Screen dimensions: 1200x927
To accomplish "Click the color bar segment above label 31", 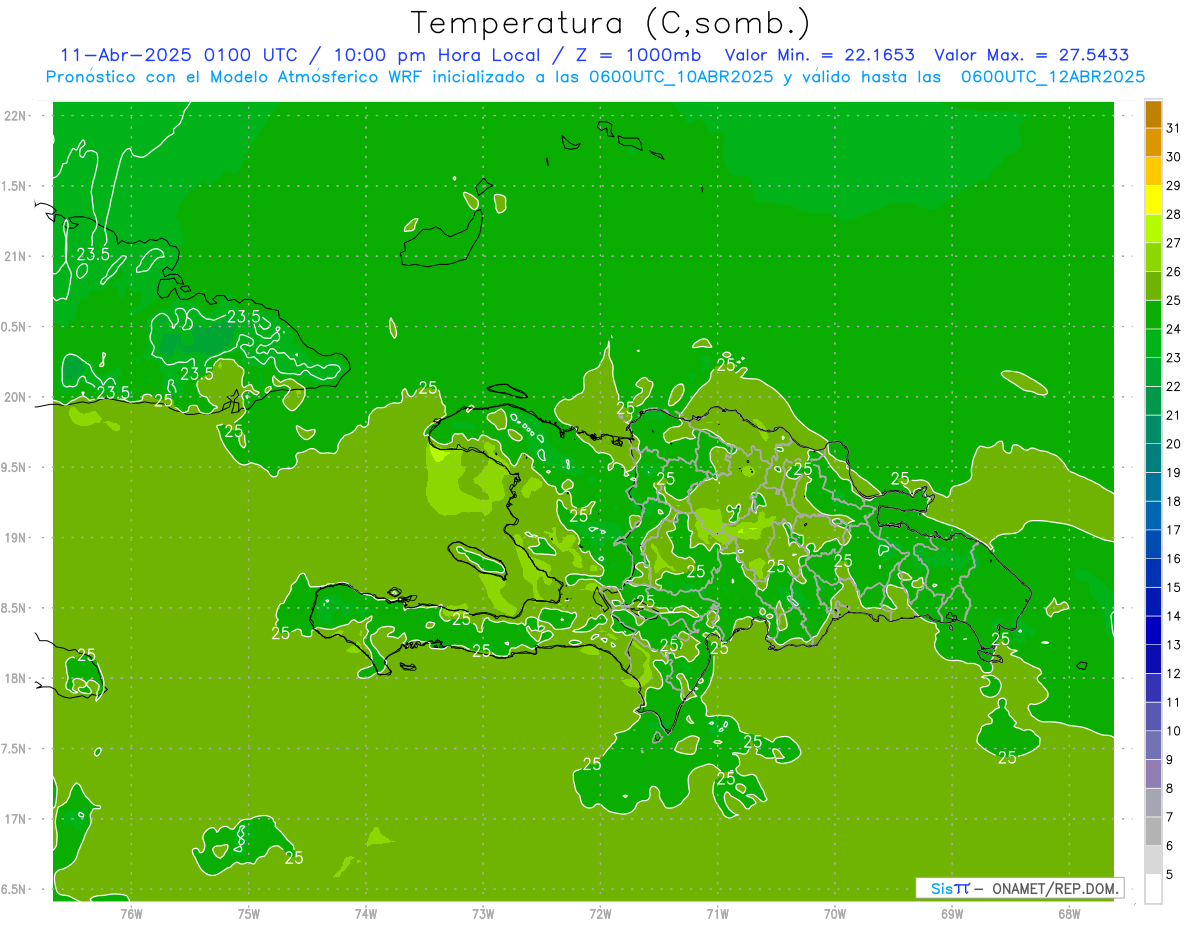I will tap(1153, 115).
